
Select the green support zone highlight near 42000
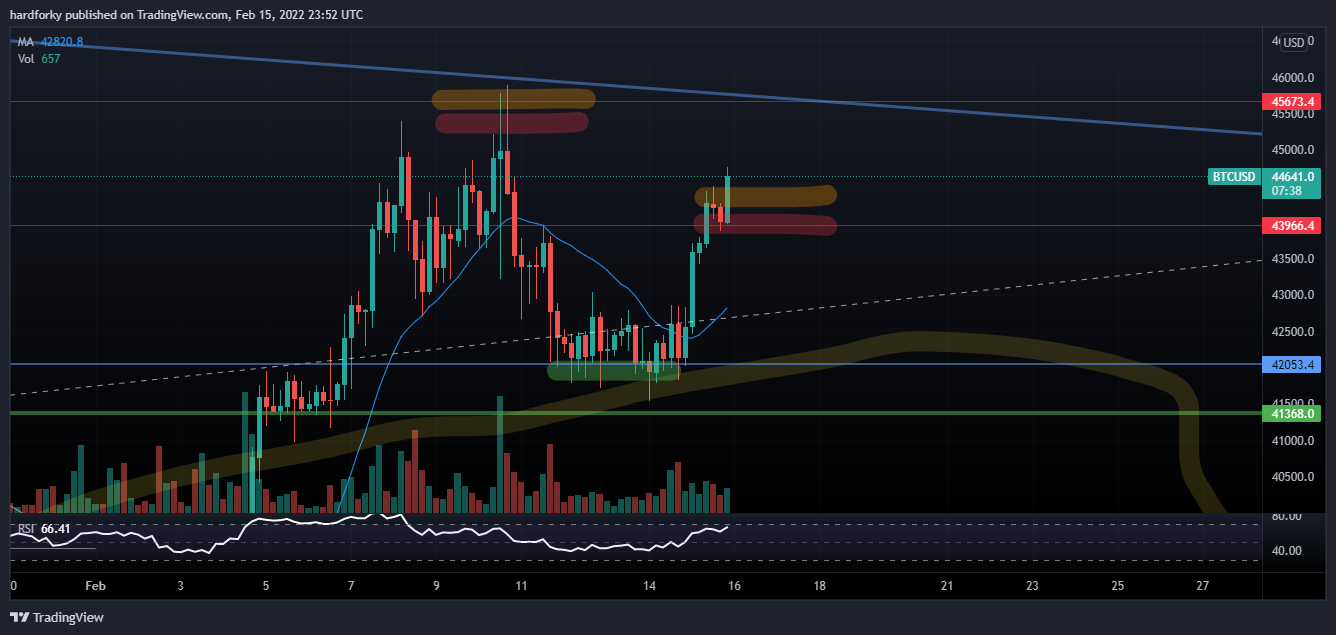pos(612,370)
